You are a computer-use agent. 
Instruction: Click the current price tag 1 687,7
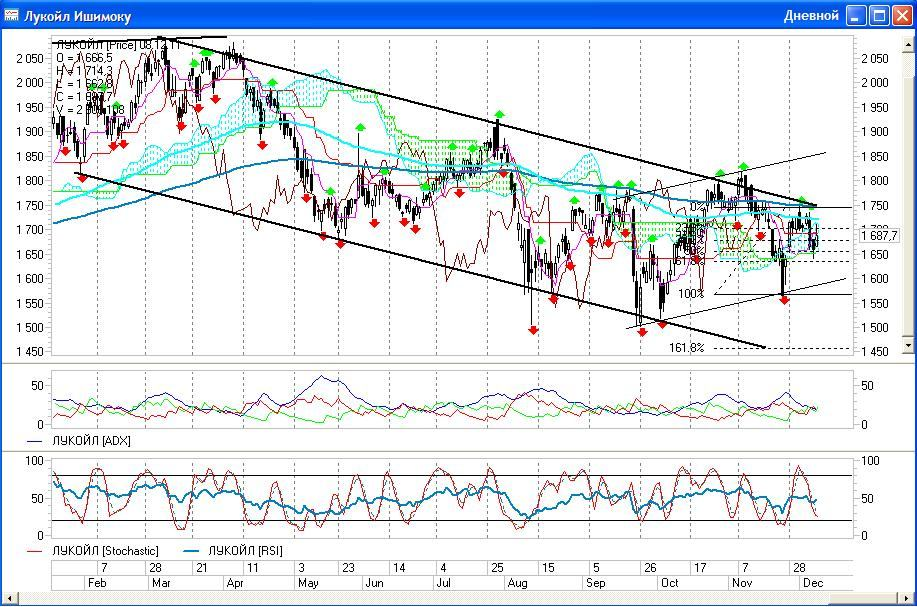879,236
